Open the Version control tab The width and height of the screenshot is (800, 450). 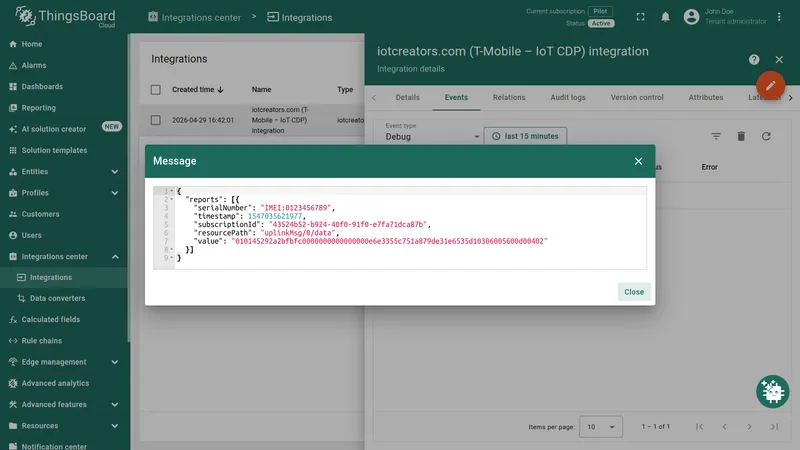(637, 97)
